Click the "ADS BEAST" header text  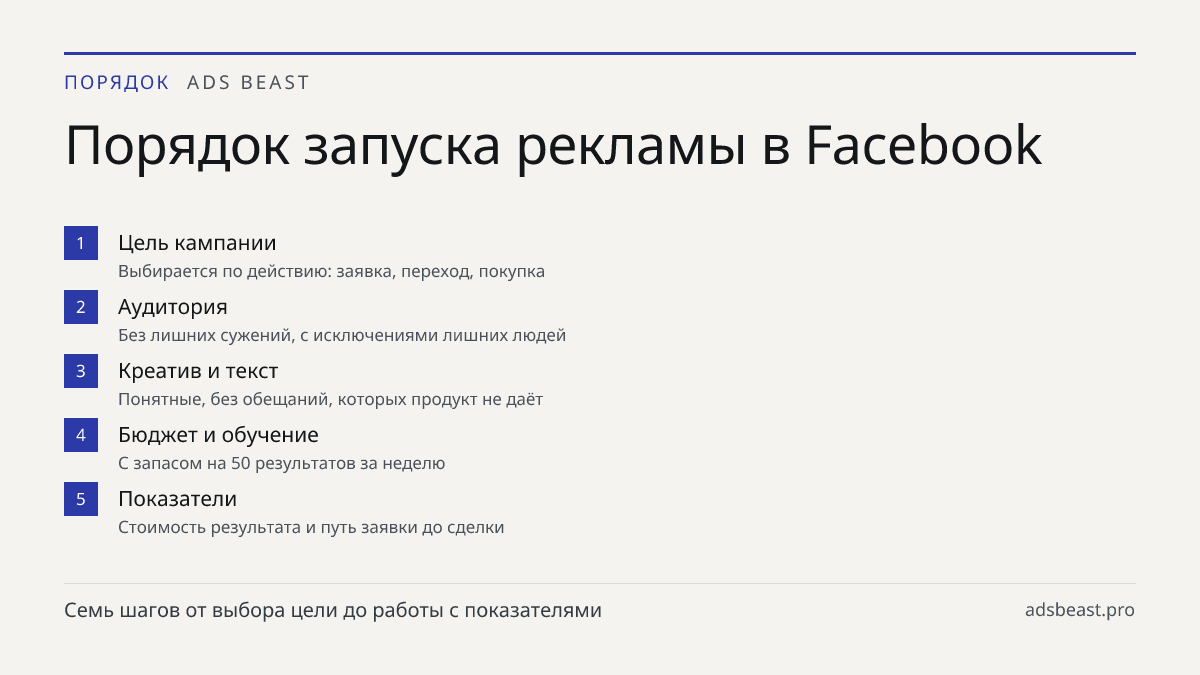point(249,83)
